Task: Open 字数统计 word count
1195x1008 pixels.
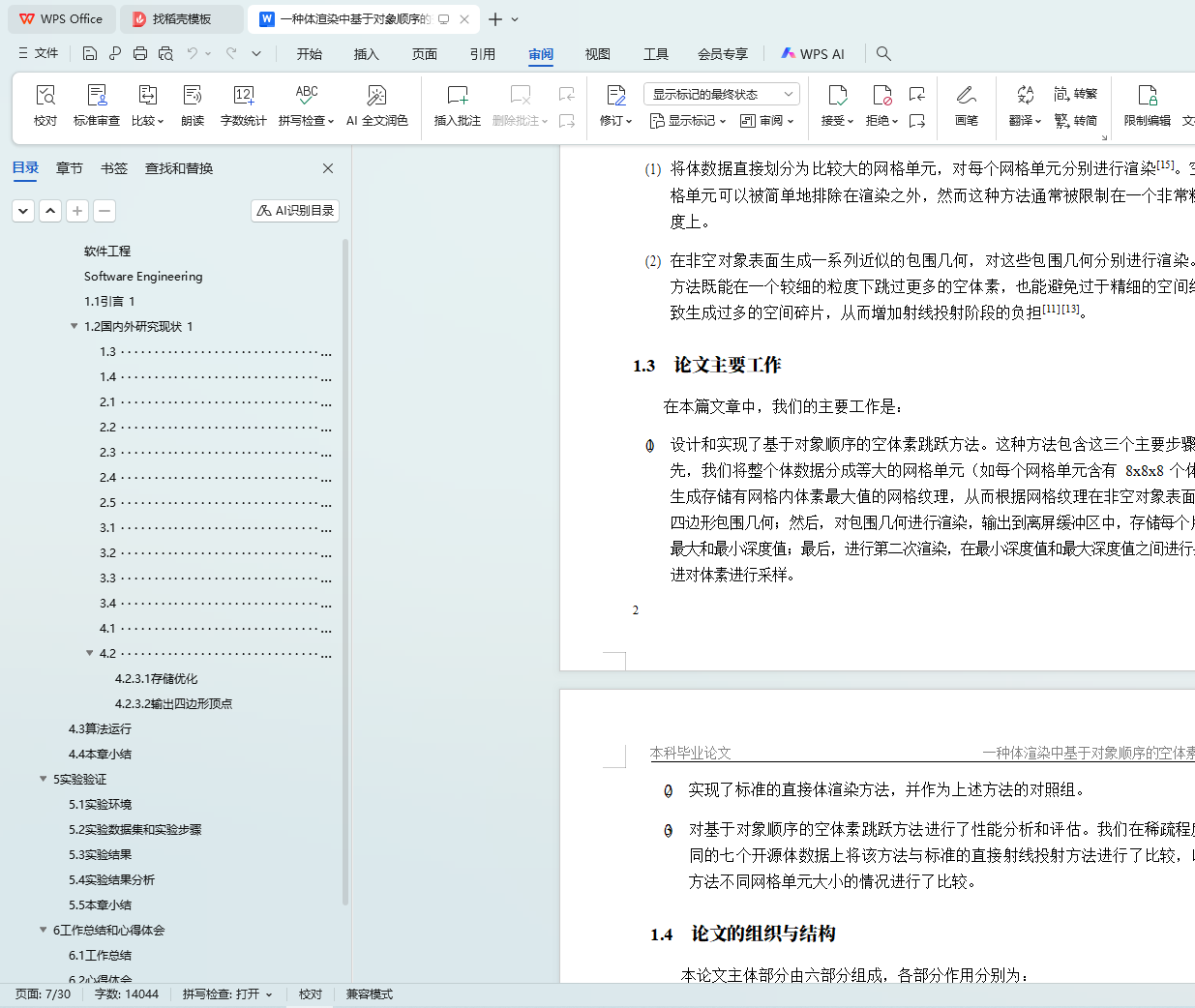Action: [x=243, y=105]
